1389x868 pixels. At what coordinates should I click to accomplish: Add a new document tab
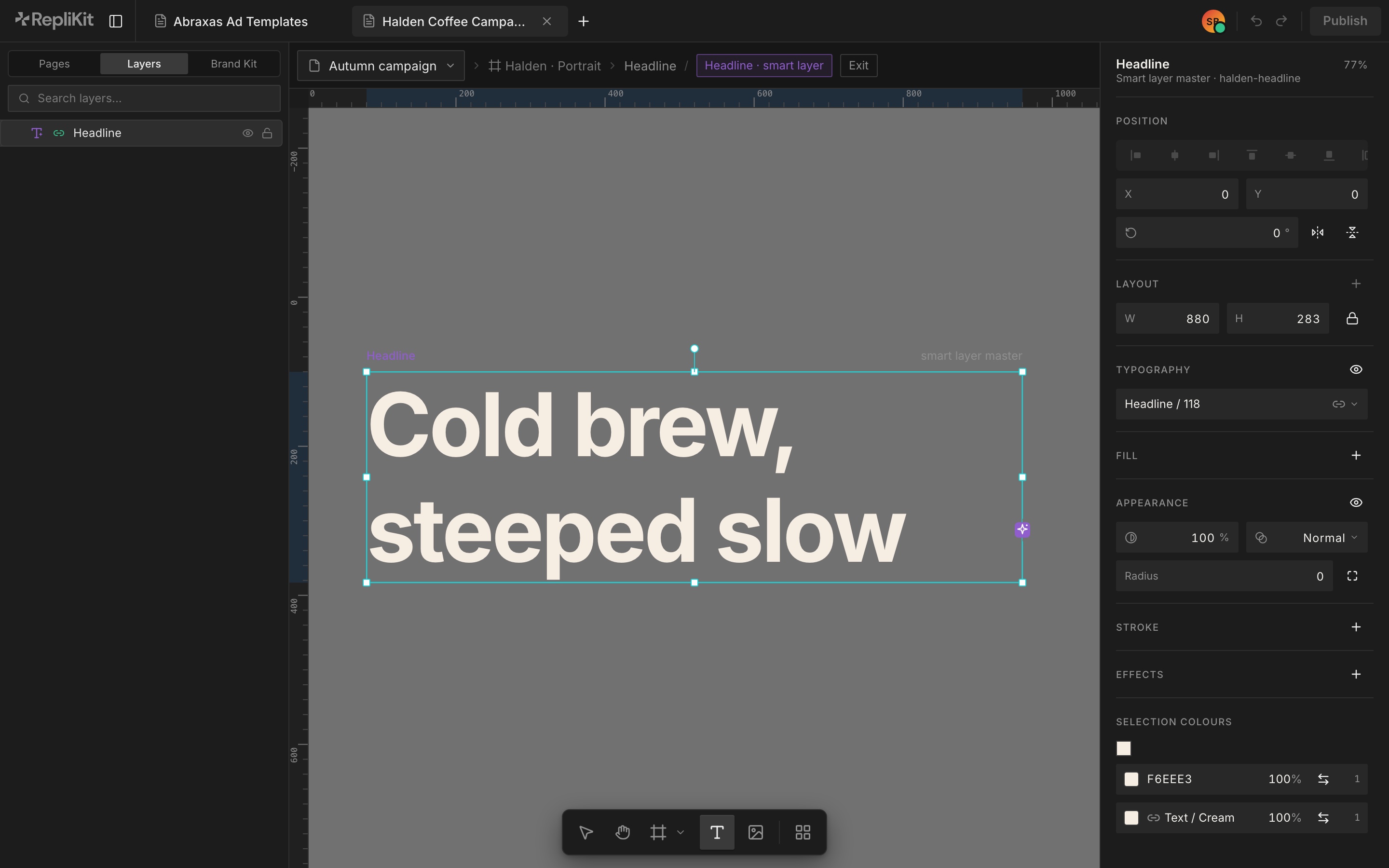[583, 21]
